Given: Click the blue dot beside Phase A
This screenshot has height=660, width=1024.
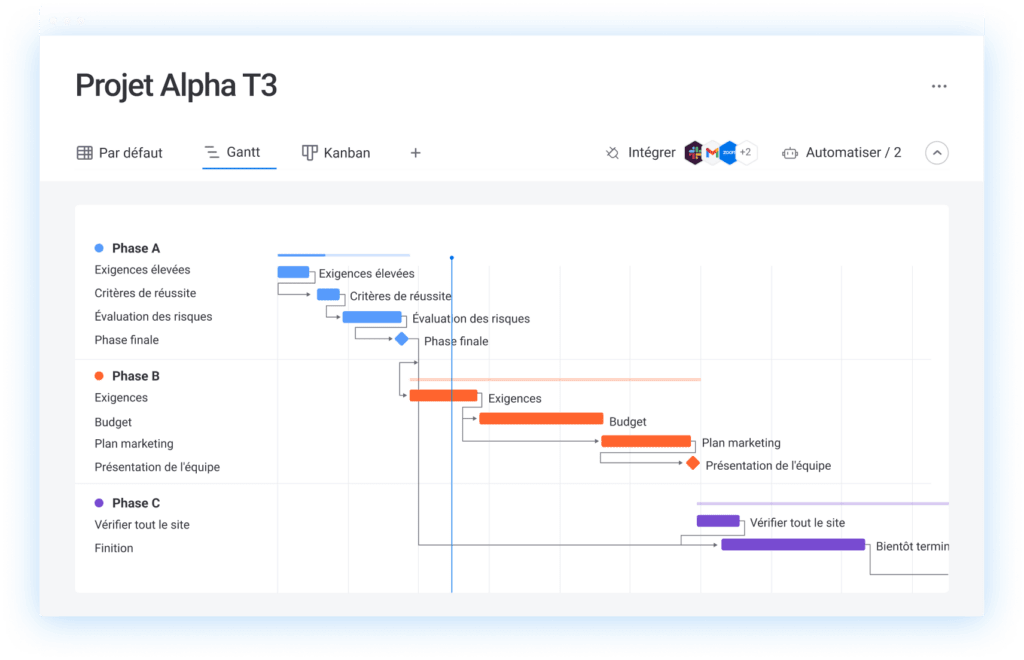Looking at the screenshot, I should tap(99, 248).
